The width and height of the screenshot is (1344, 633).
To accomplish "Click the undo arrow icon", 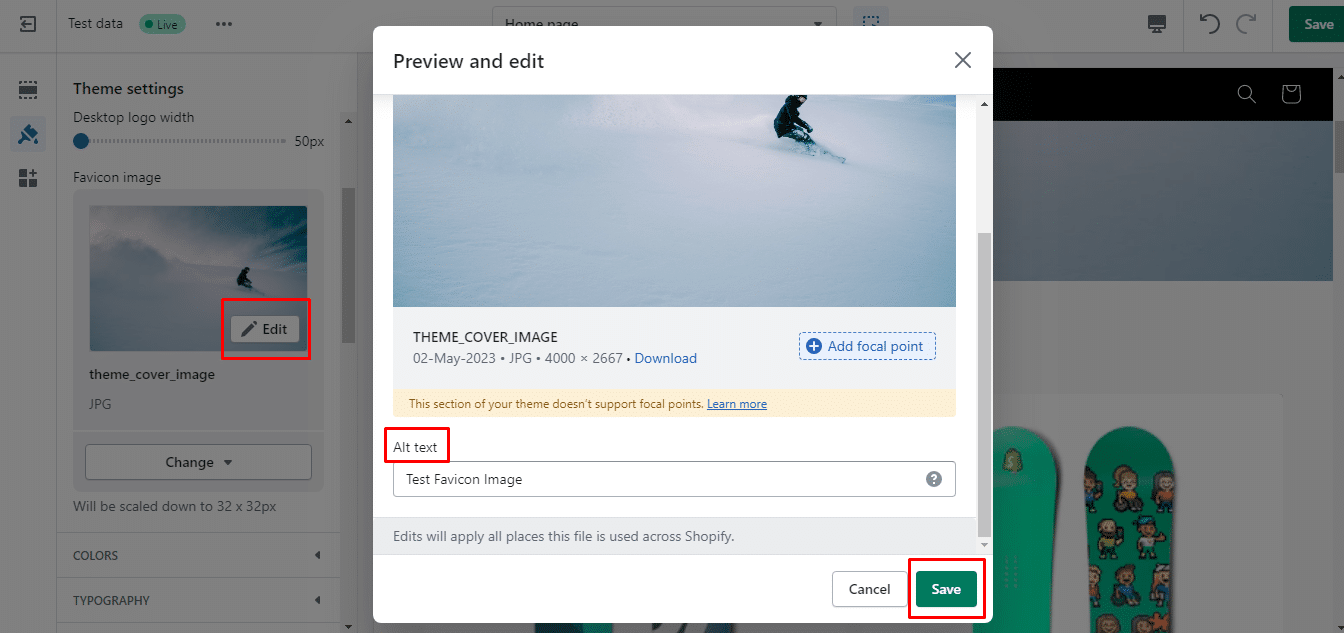I will 1210,24.
